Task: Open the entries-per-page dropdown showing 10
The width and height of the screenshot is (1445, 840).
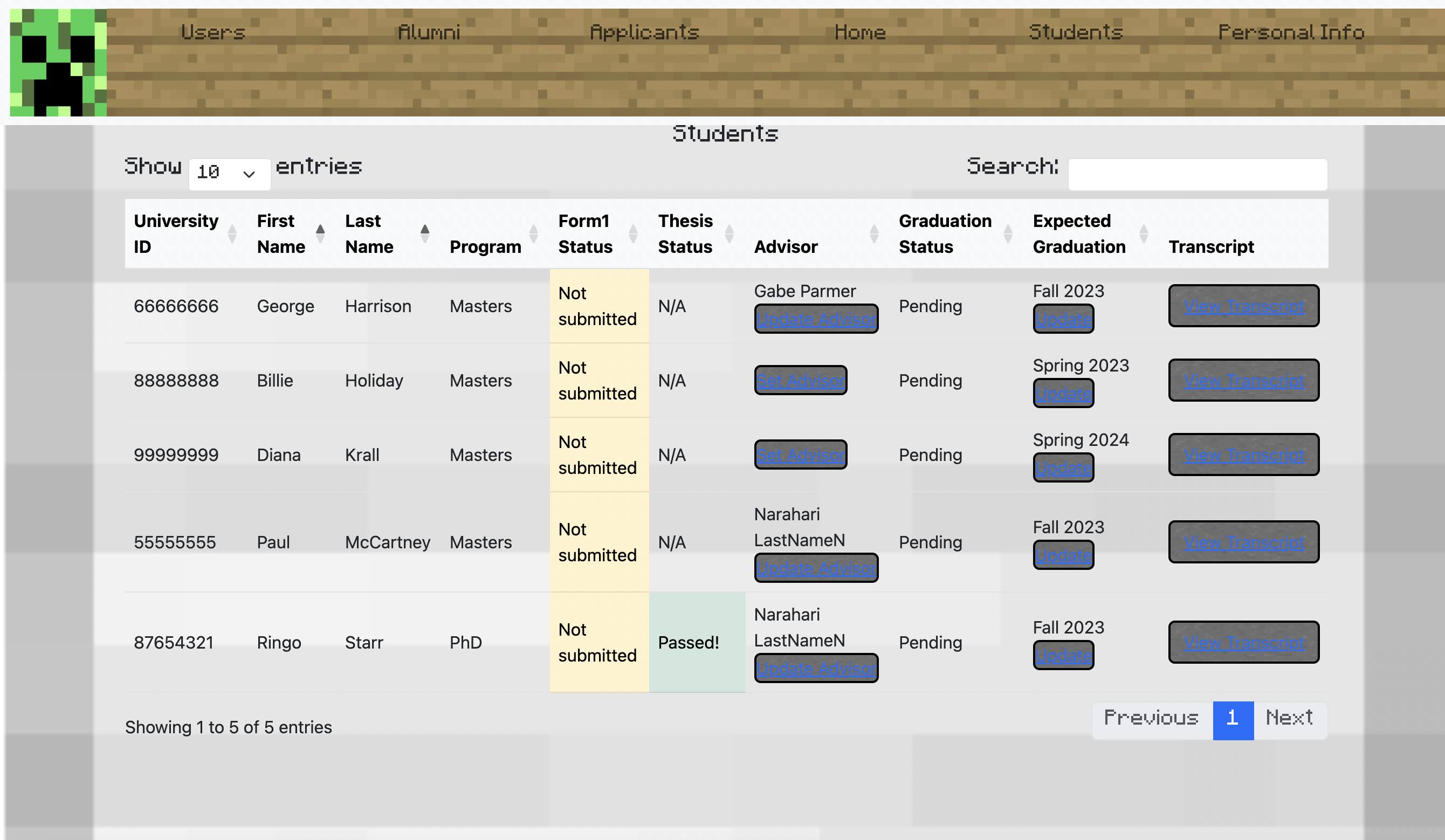Action: point(229,174)
